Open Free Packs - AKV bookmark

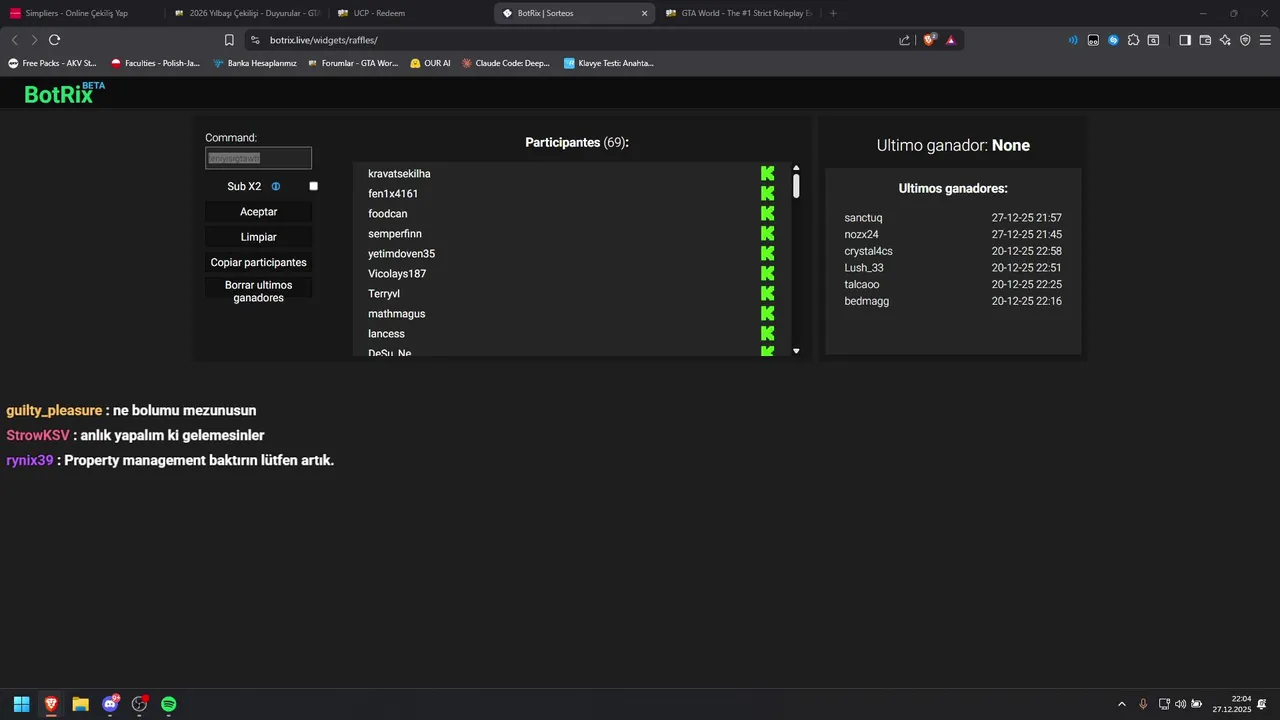(53, 63)
